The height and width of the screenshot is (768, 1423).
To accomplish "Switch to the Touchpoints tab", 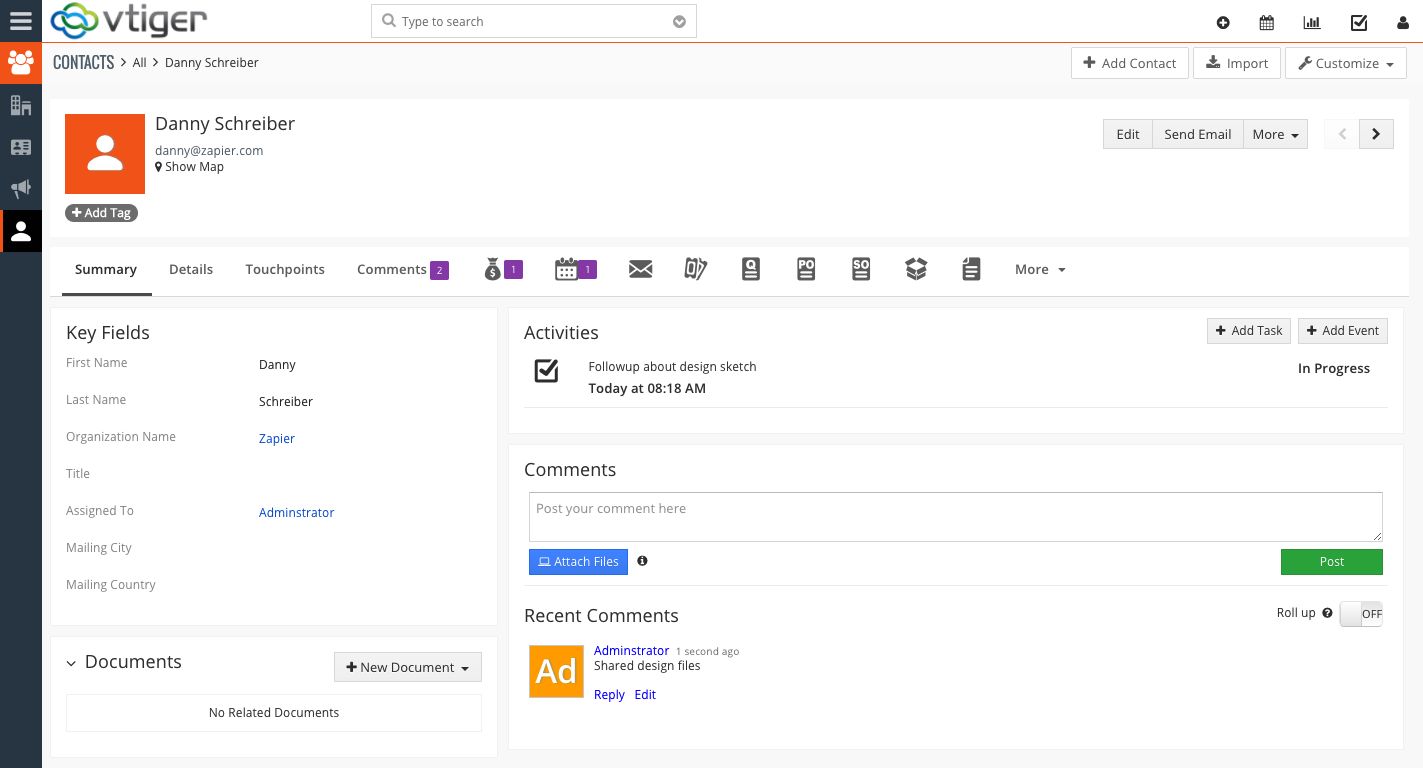I will click(x=285, y=269).
